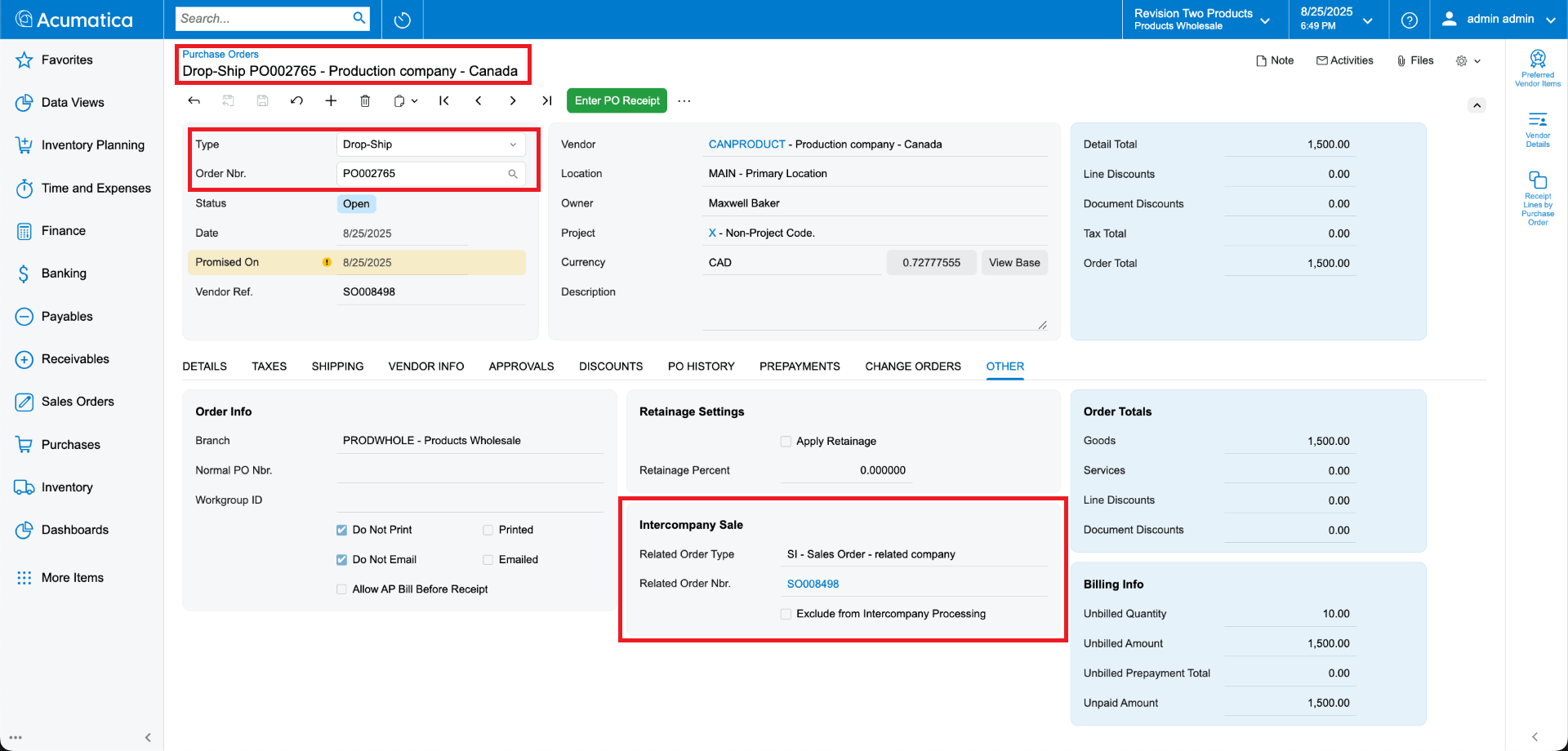The height and width of the screenshot is (751, 1568).
Task: Add a new record with plus icon
Action: pos(331,100)
